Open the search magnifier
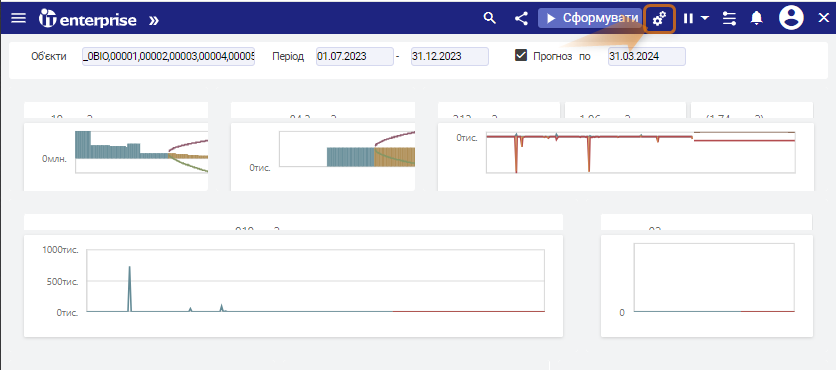 click(489, 18)
